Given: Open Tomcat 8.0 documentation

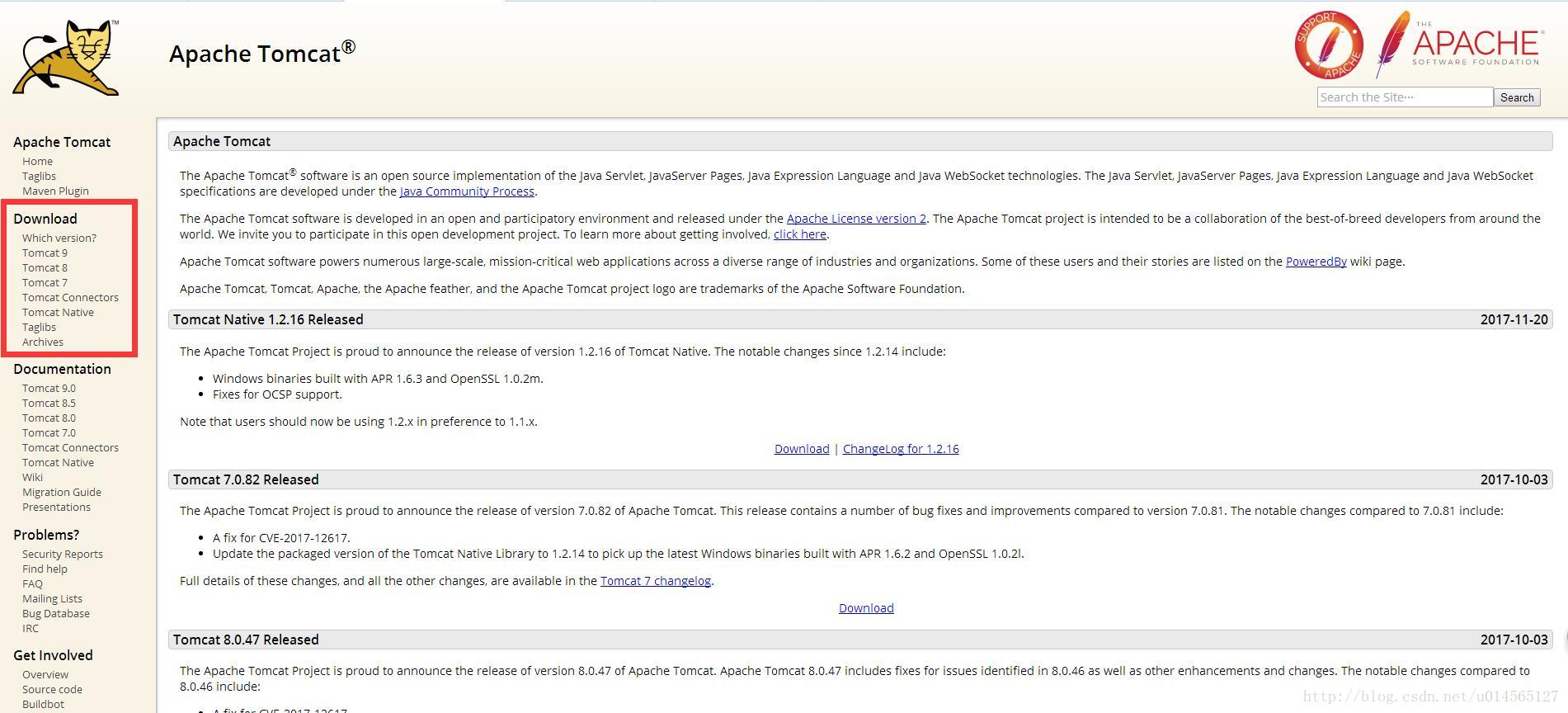Looking at the screenshot, I should pyautogui.click(x=49, y=418).
